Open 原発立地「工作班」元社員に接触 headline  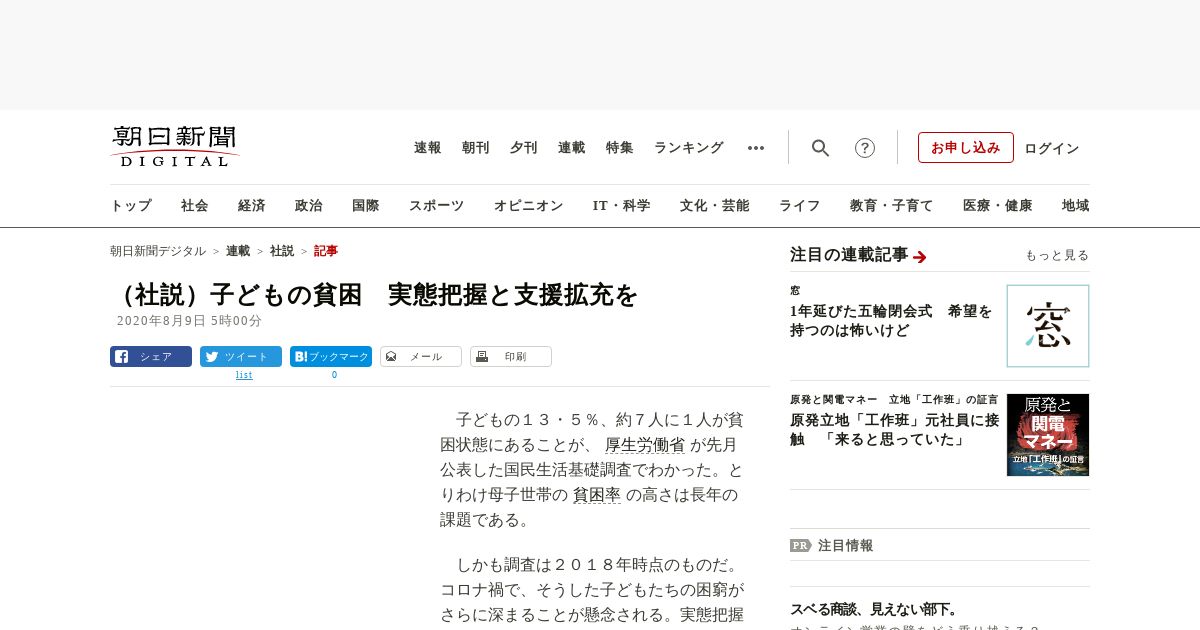(x=894, y=430)
